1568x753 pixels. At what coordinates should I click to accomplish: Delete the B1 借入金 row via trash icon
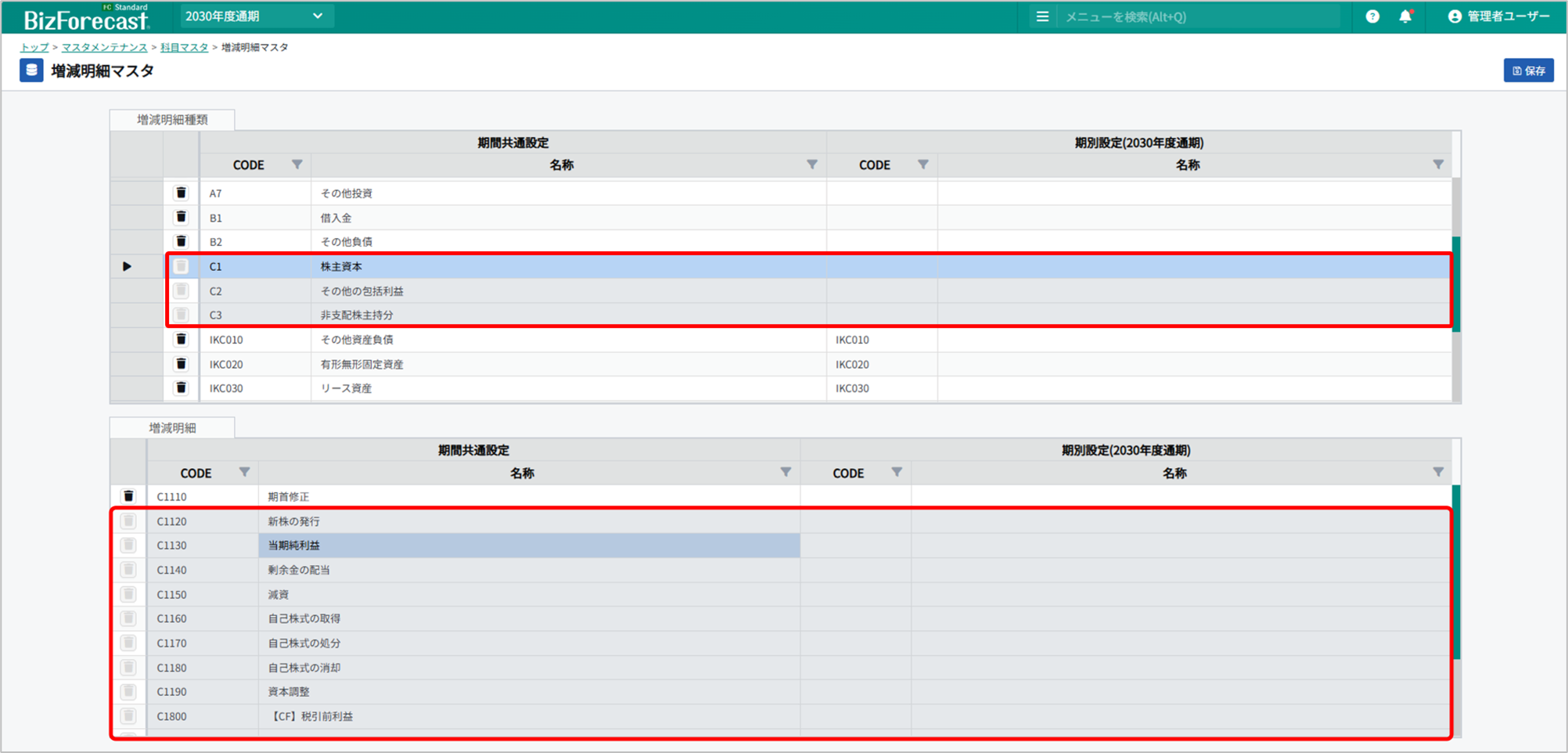coord(181,218)
